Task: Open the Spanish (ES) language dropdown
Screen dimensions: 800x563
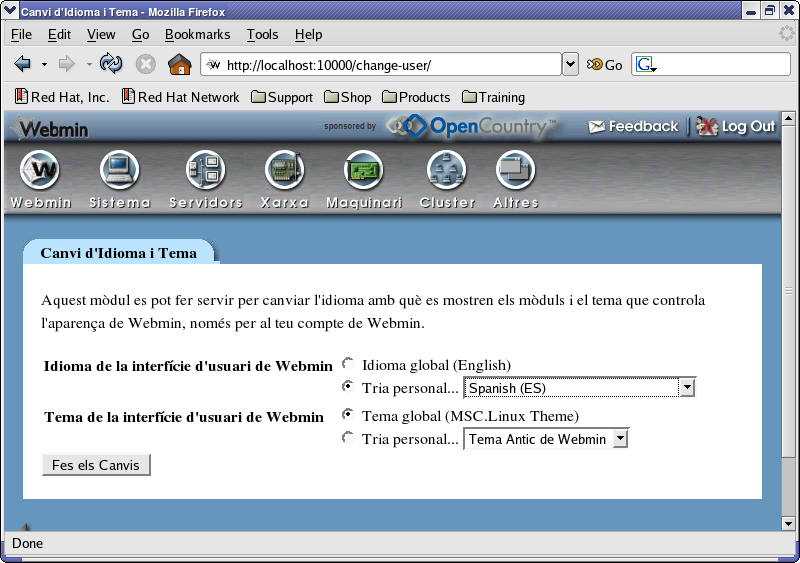Action: pyautogui.click(x=579, y=388)
